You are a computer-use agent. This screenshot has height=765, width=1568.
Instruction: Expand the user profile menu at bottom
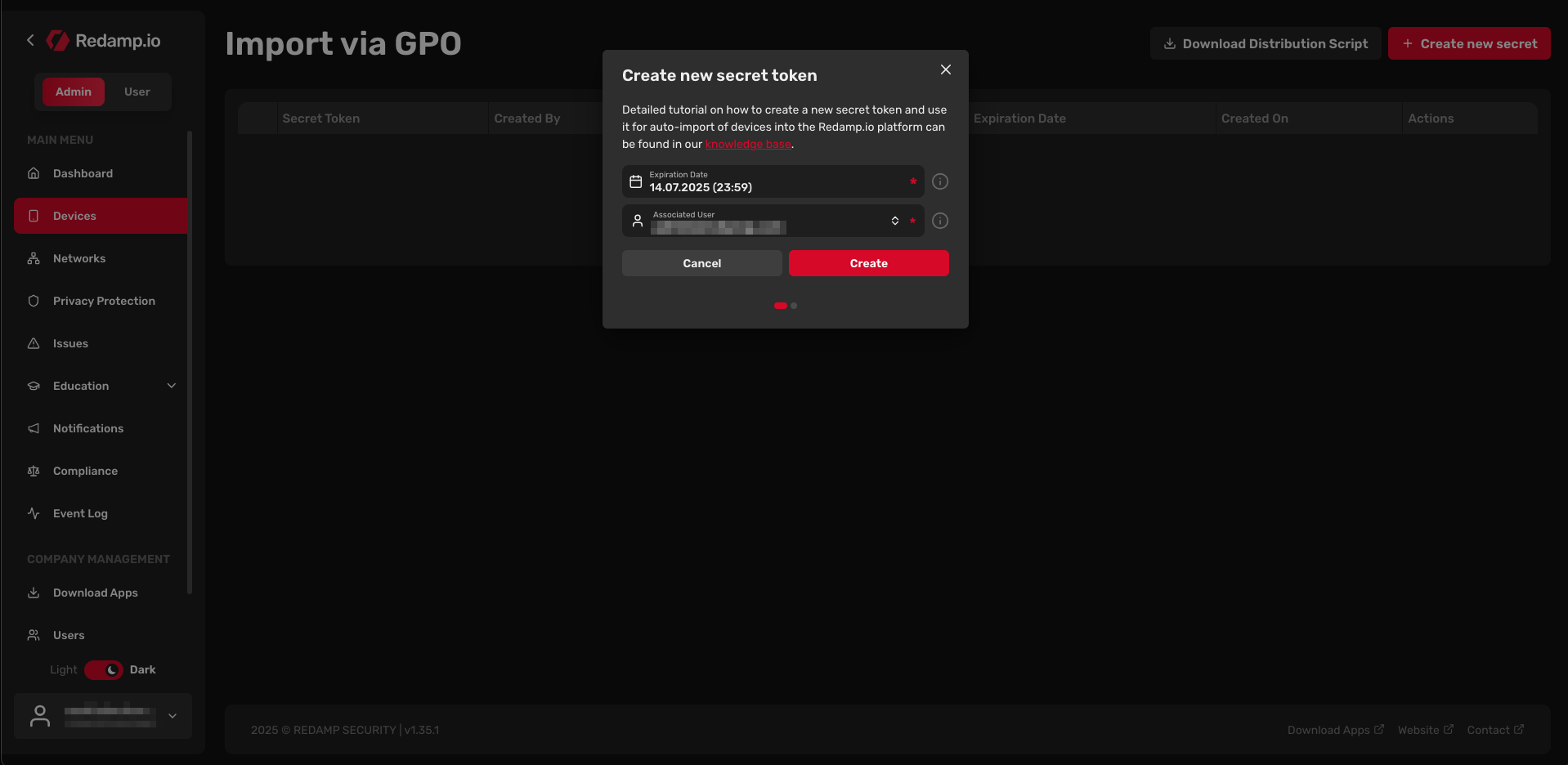[x=172, y=716]
